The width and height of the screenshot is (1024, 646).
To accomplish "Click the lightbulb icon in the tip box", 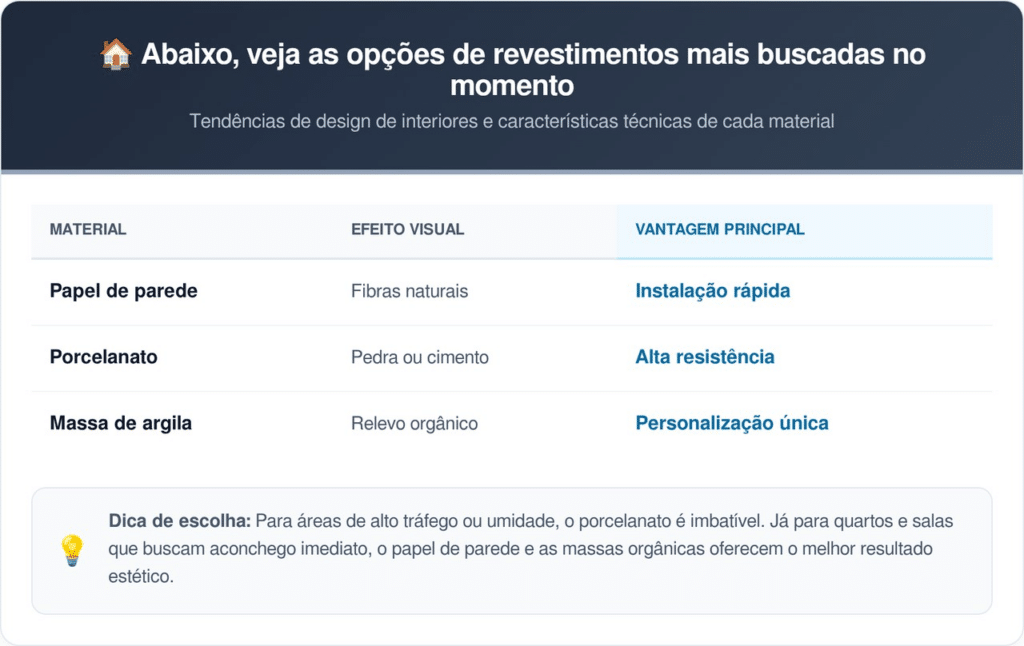I will [72, 550].
